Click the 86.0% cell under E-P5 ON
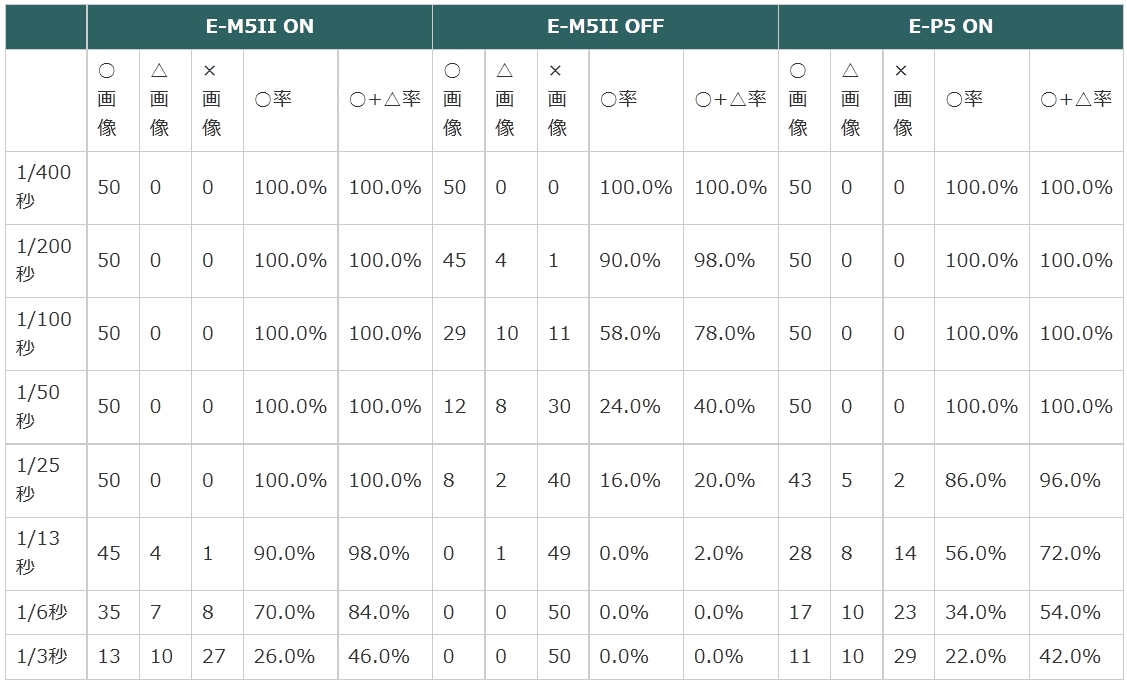The height and width of the screenshot is (685, 1127). (x=975, y=480)
